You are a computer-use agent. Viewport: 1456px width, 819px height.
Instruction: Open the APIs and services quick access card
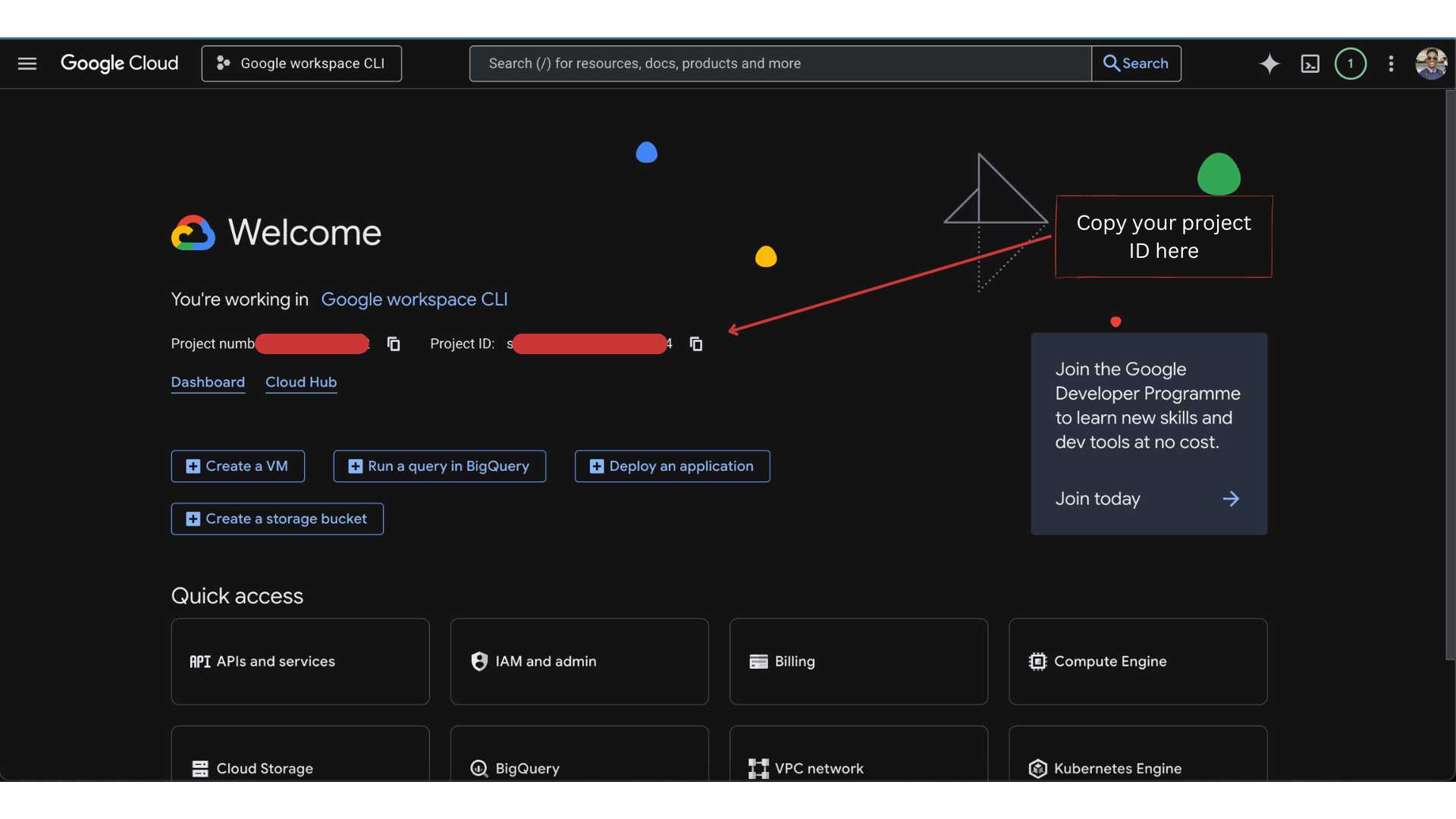pyautogui.click(x=300, y=661)
